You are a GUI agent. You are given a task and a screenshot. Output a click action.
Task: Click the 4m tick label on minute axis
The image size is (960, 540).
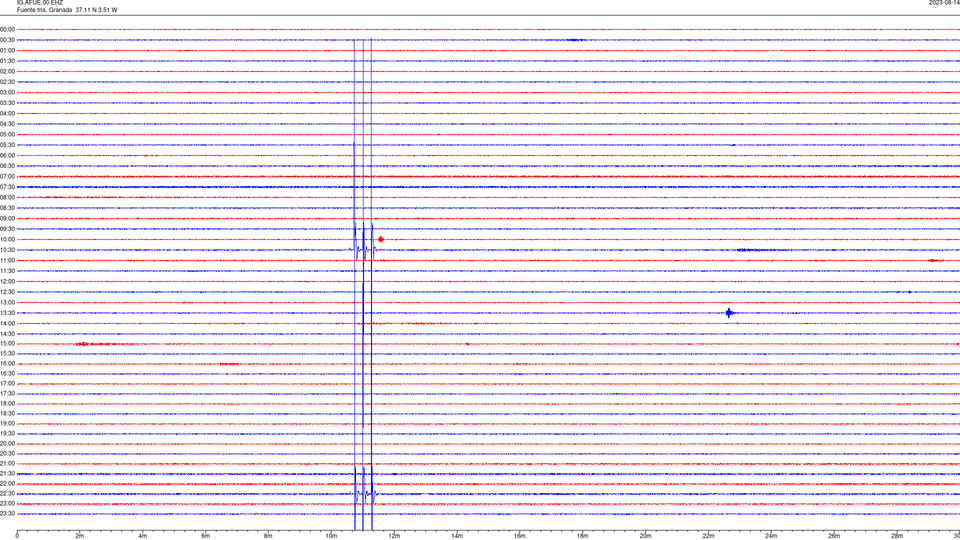coord(143,536)
